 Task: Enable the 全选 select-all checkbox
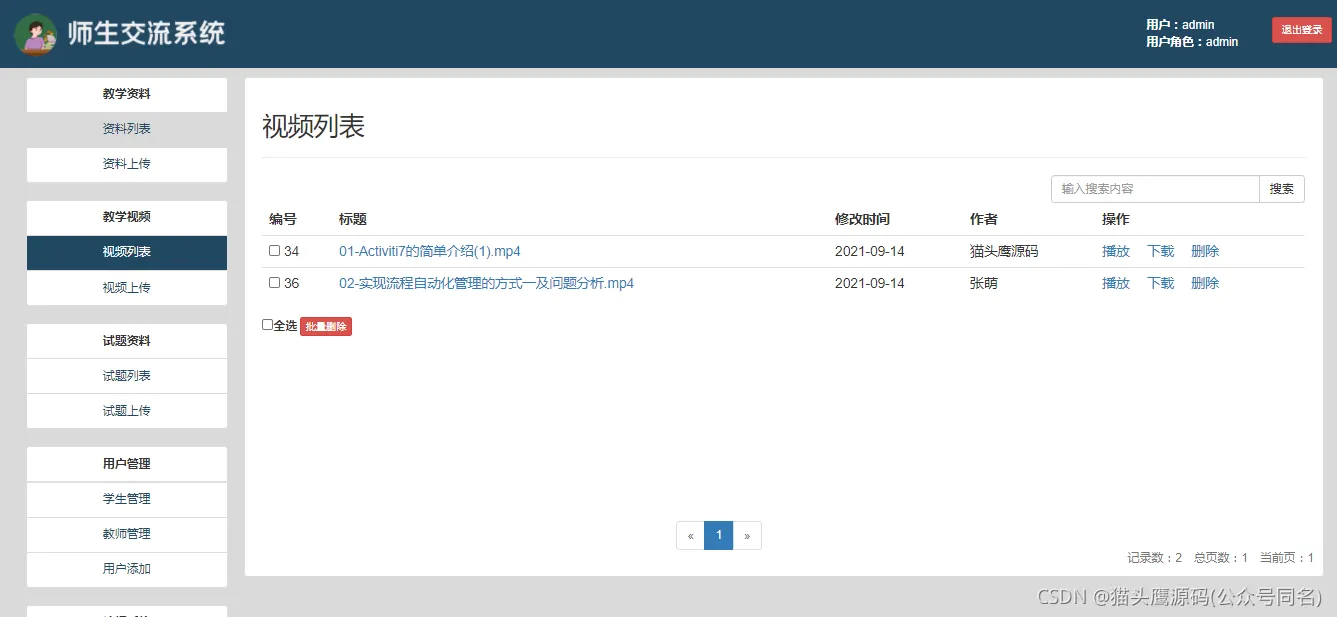(267, 325)
